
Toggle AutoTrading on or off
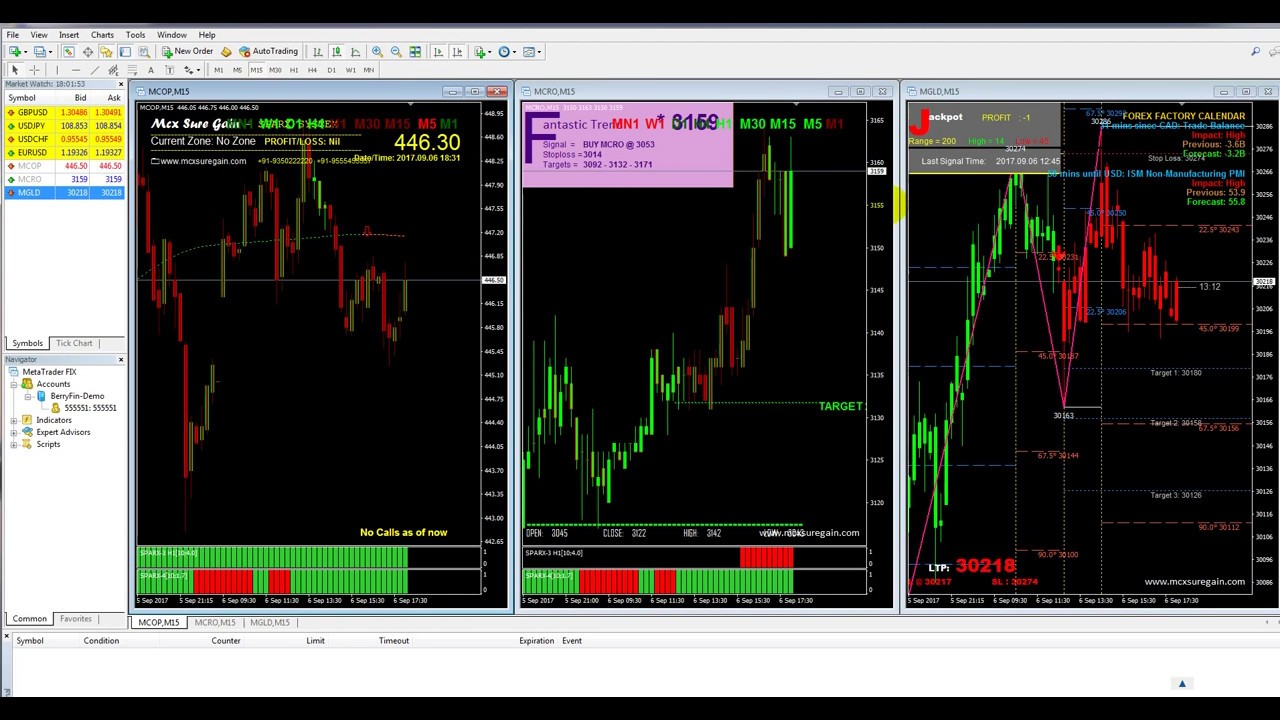coord(268,51)
